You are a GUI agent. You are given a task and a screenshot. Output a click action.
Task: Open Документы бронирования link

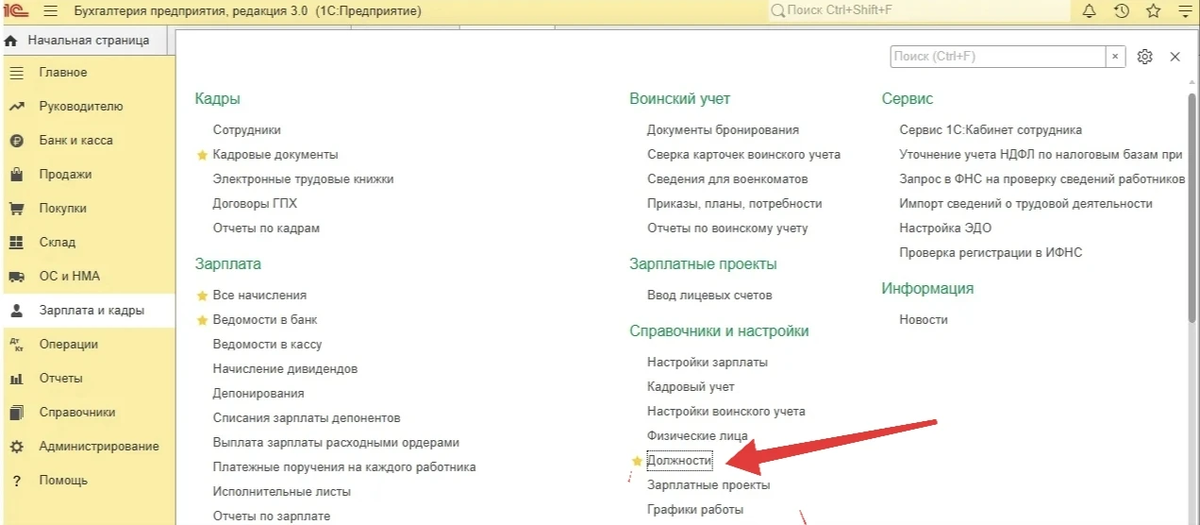(723, 130)
